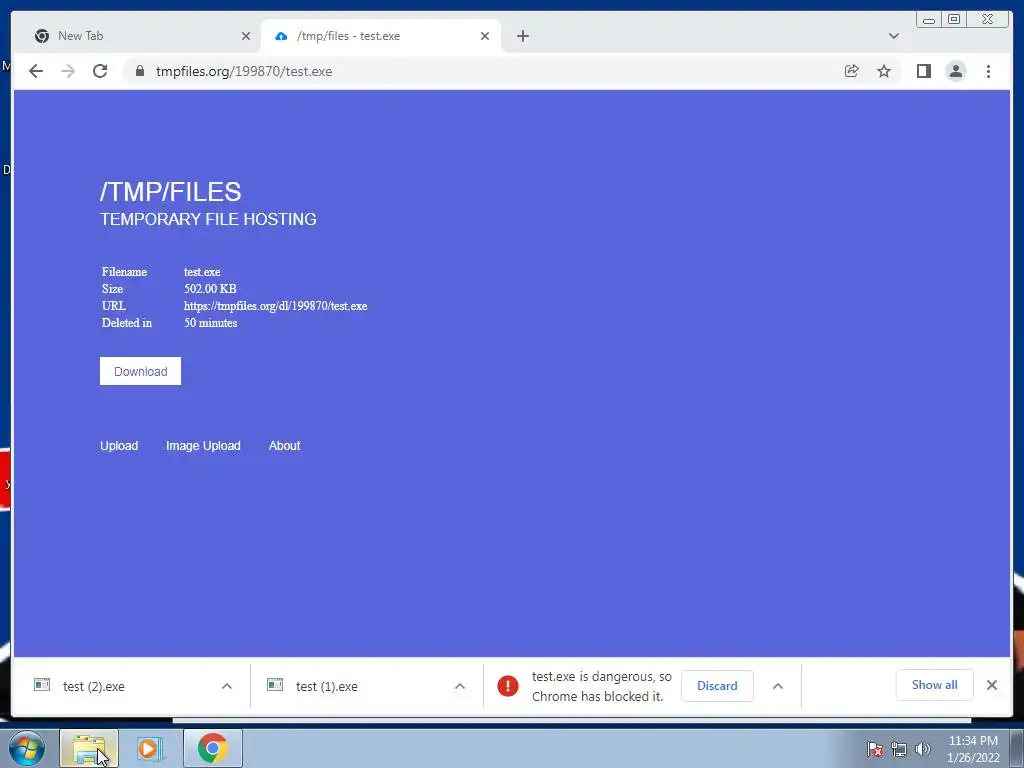Open the Image Upload link
The width and height of the screenshot is (1024, 768).
tap(203, 445)
